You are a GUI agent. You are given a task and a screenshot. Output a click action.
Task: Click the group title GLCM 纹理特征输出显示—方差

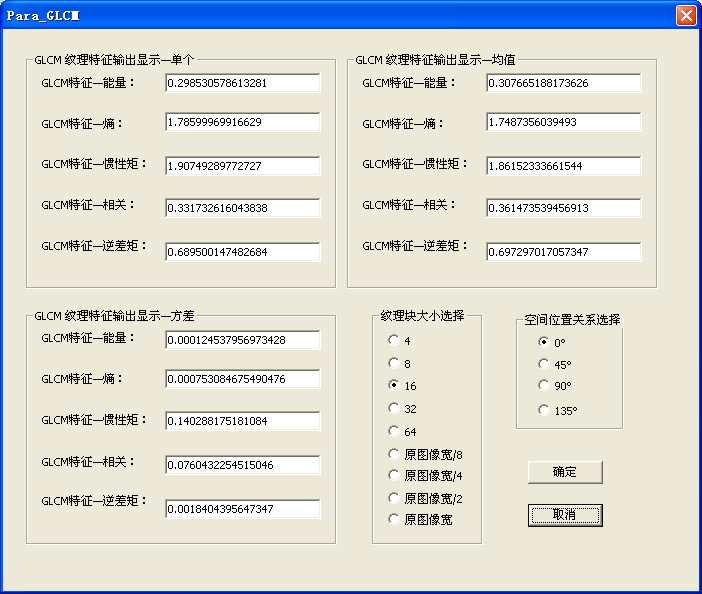tap(114, 316)
